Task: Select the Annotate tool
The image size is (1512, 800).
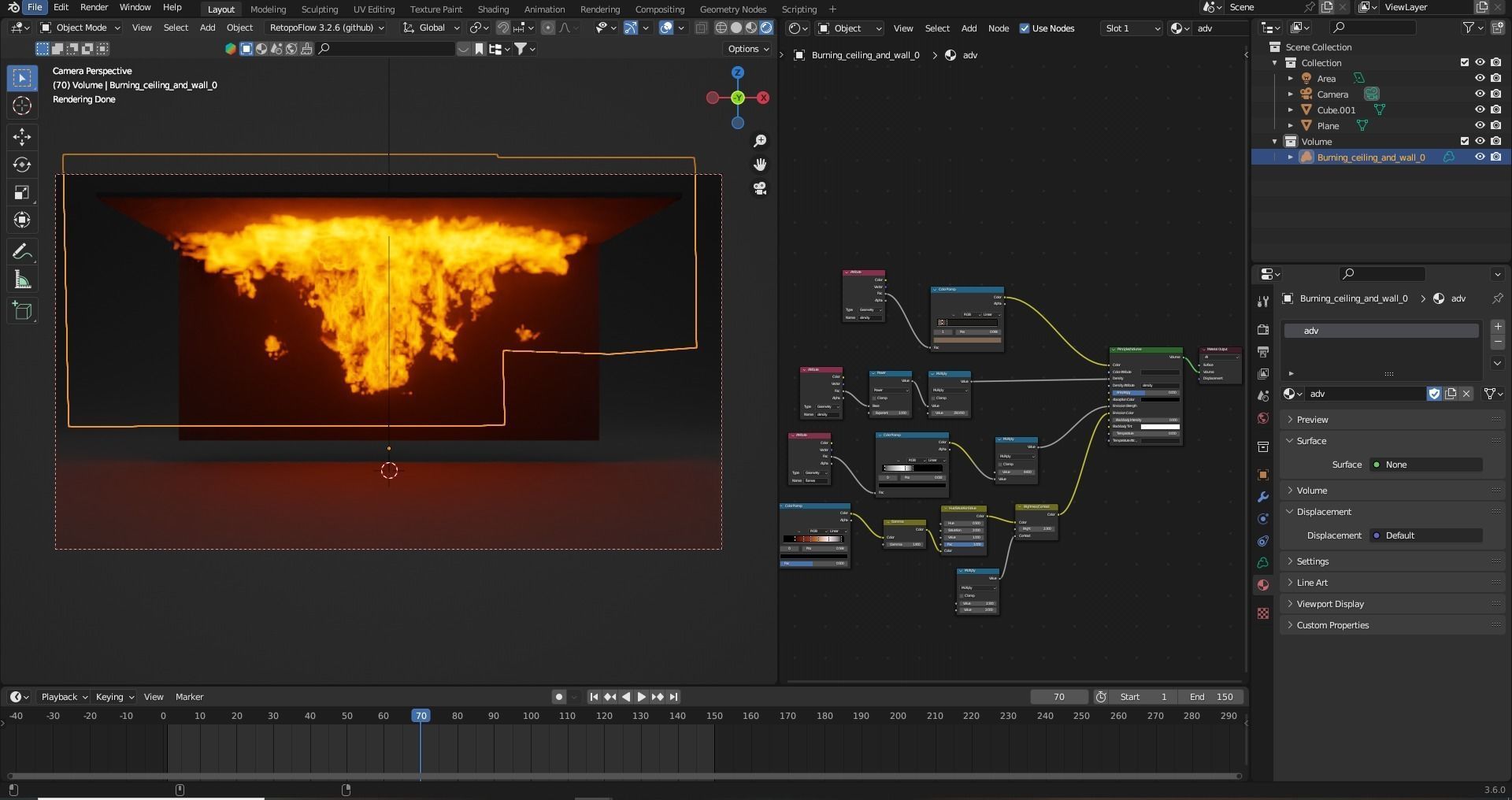Action: [x=22, y=251]
